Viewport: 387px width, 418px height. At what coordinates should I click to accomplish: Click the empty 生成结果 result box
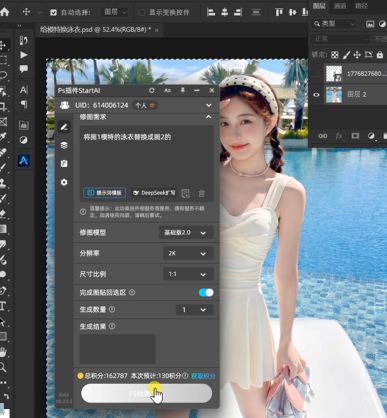[x=117, y=349]
